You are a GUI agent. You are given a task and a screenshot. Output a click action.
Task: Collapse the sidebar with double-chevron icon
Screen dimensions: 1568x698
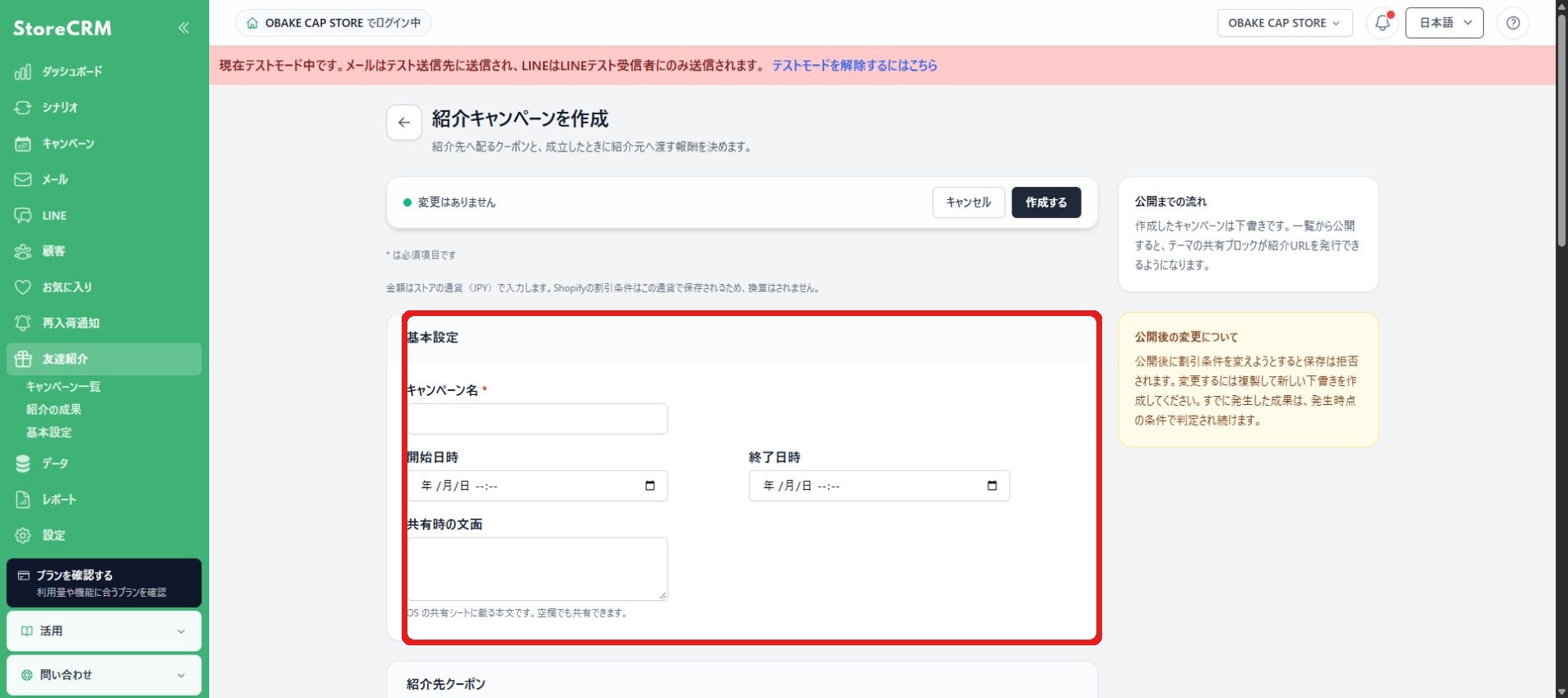184,28
